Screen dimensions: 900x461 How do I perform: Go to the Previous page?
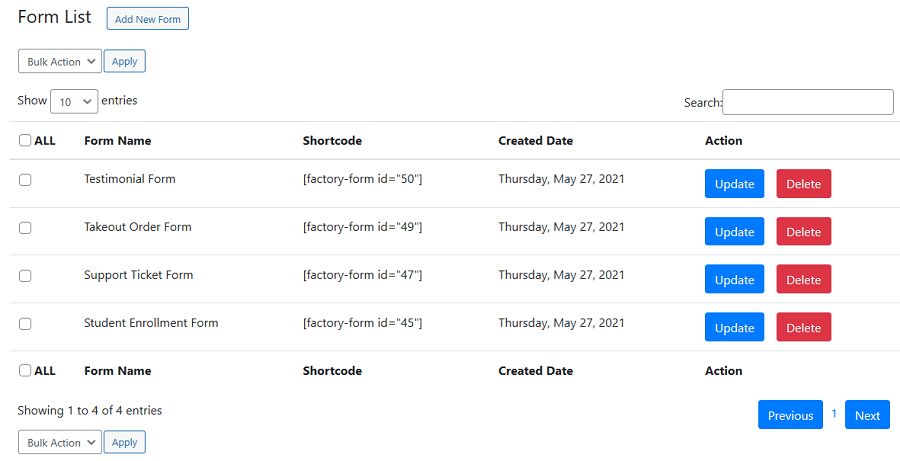coord(790,415)
